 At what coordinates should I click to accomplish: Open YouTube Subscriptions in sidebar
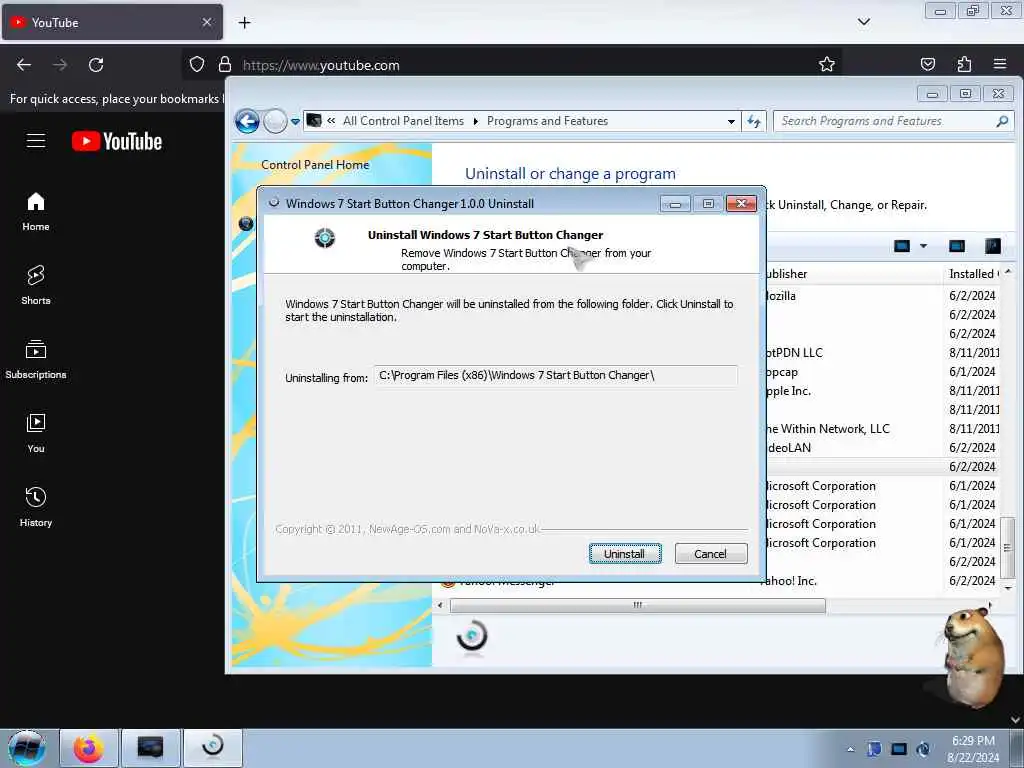[36, 359]
